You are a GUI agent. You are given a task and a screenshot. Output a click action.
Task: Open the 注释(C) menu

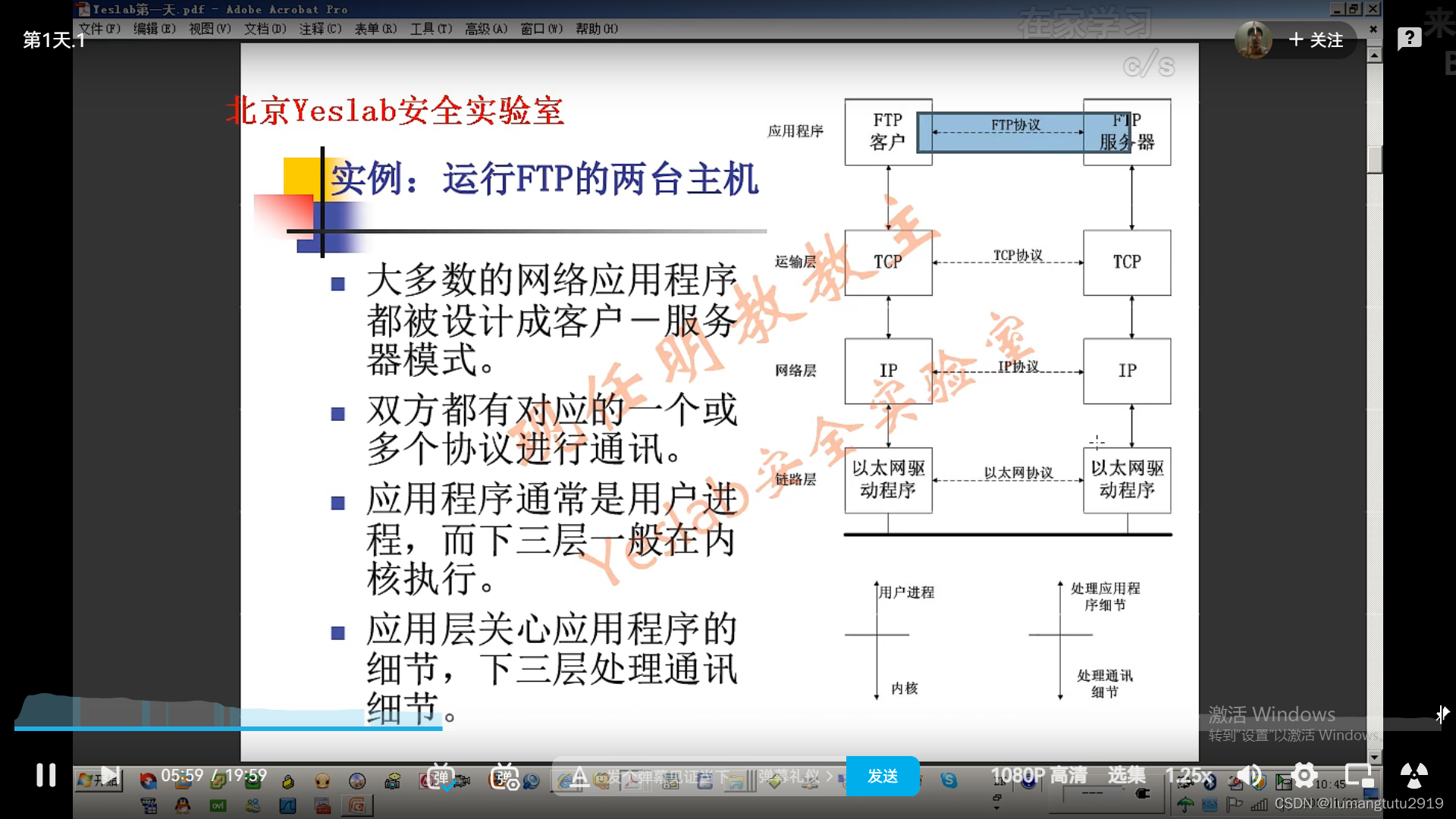point(320,29)
